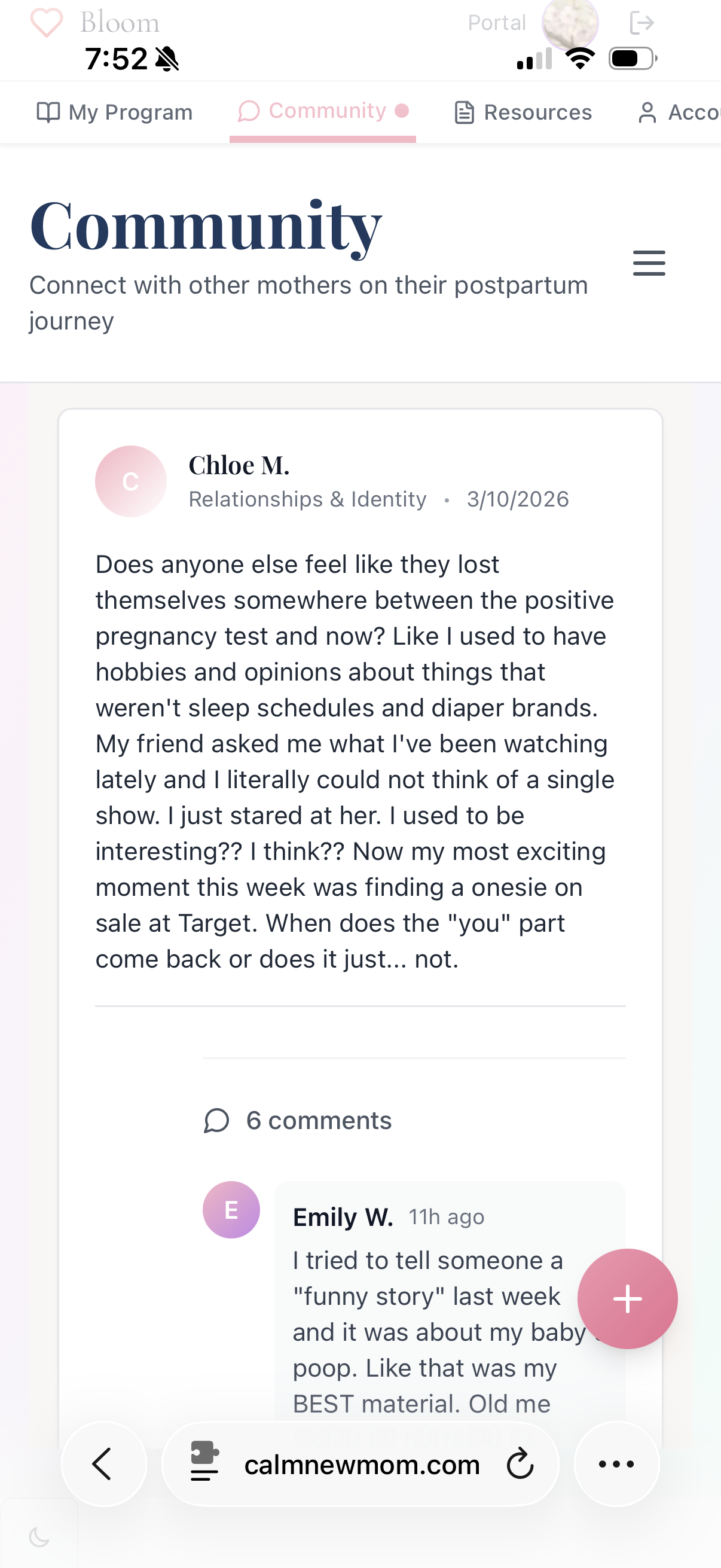Select the Community tab
The image size is (721, 1568).
click(x=322, y=111)
